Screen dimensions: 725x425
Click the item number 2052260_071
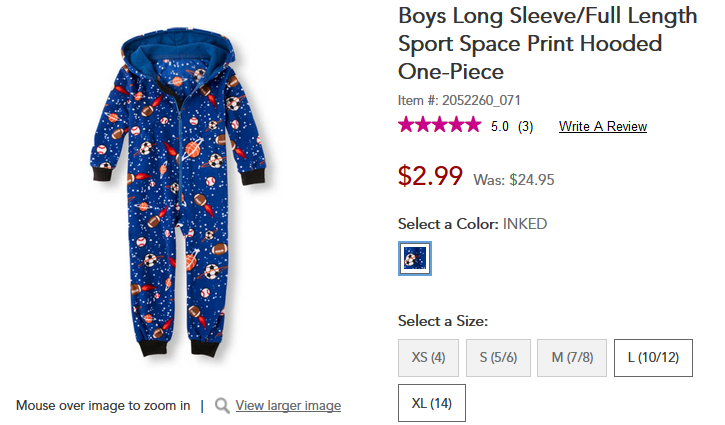coord(481,100)
